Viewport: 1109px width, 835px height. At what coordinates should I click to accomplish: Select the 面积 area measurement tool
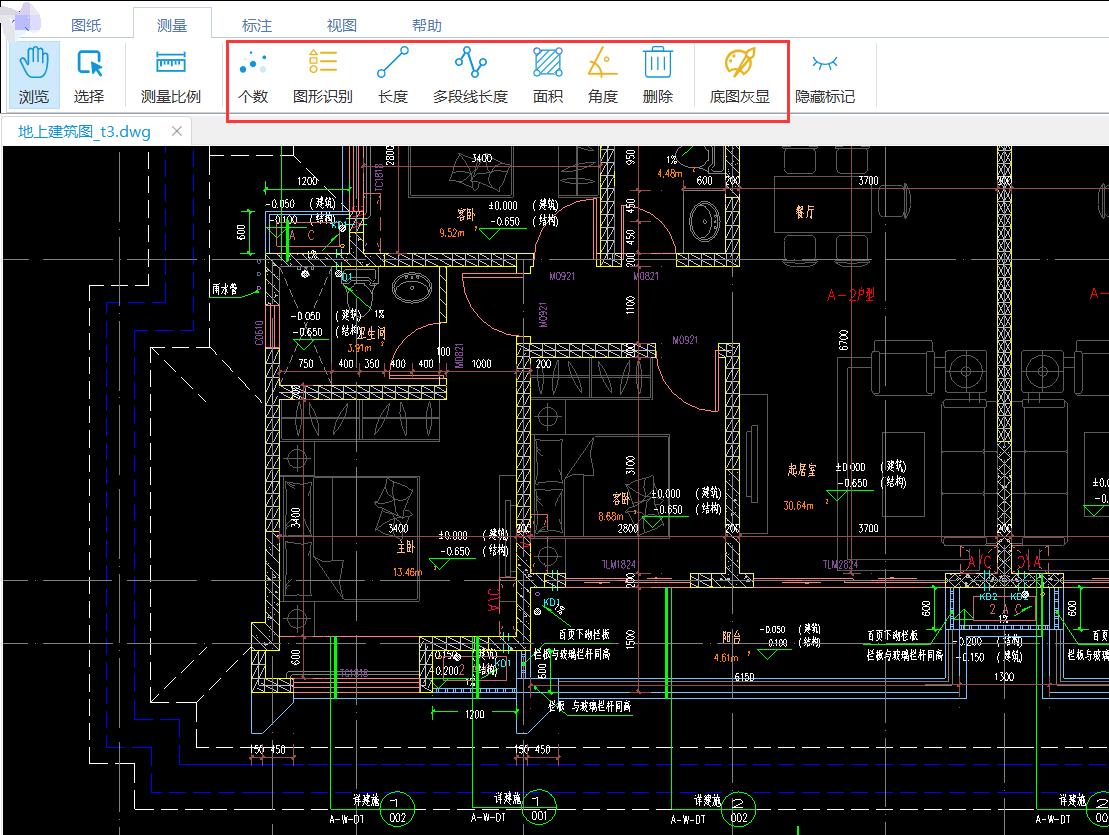click(x=547, y=74)
